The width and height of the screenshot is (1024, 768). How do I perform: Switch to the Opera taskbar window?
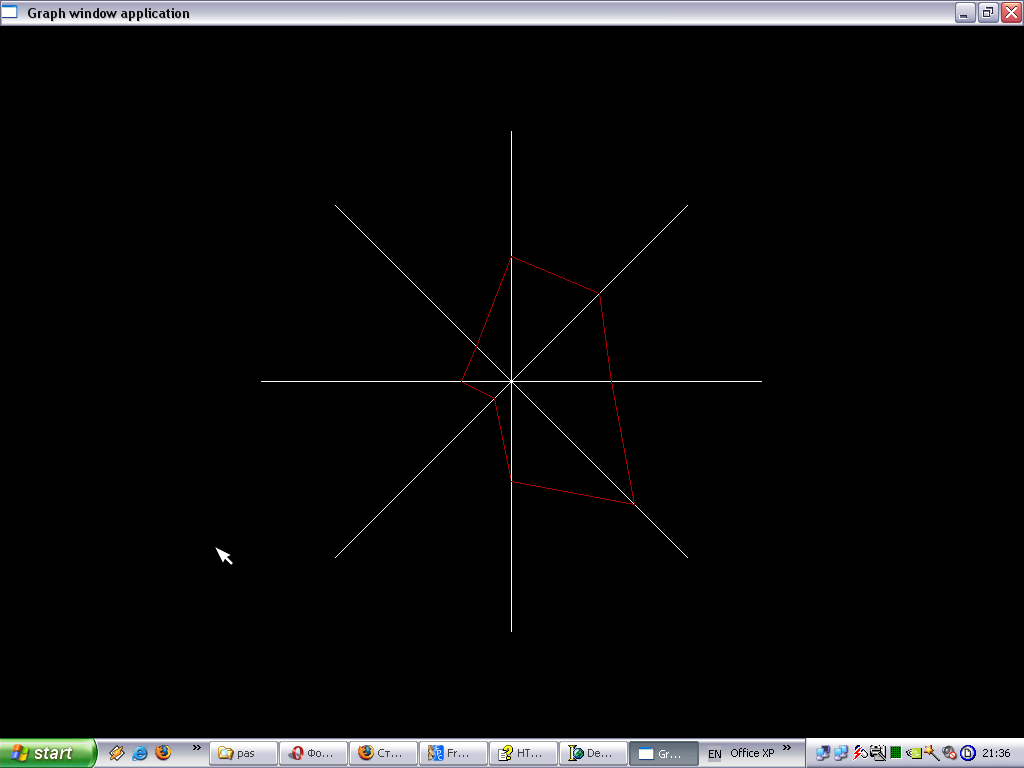[x=313, y=753]
